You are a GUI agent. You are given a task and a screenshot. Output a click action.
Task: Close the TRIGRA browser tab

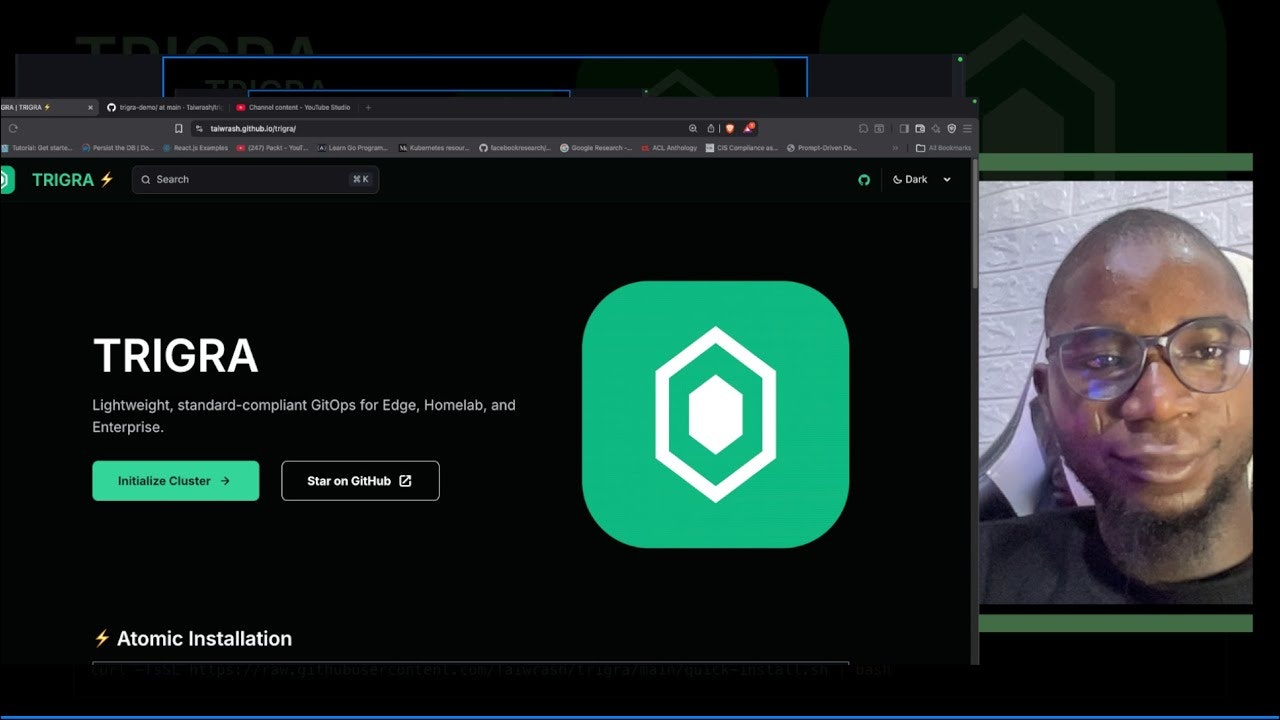90,107
